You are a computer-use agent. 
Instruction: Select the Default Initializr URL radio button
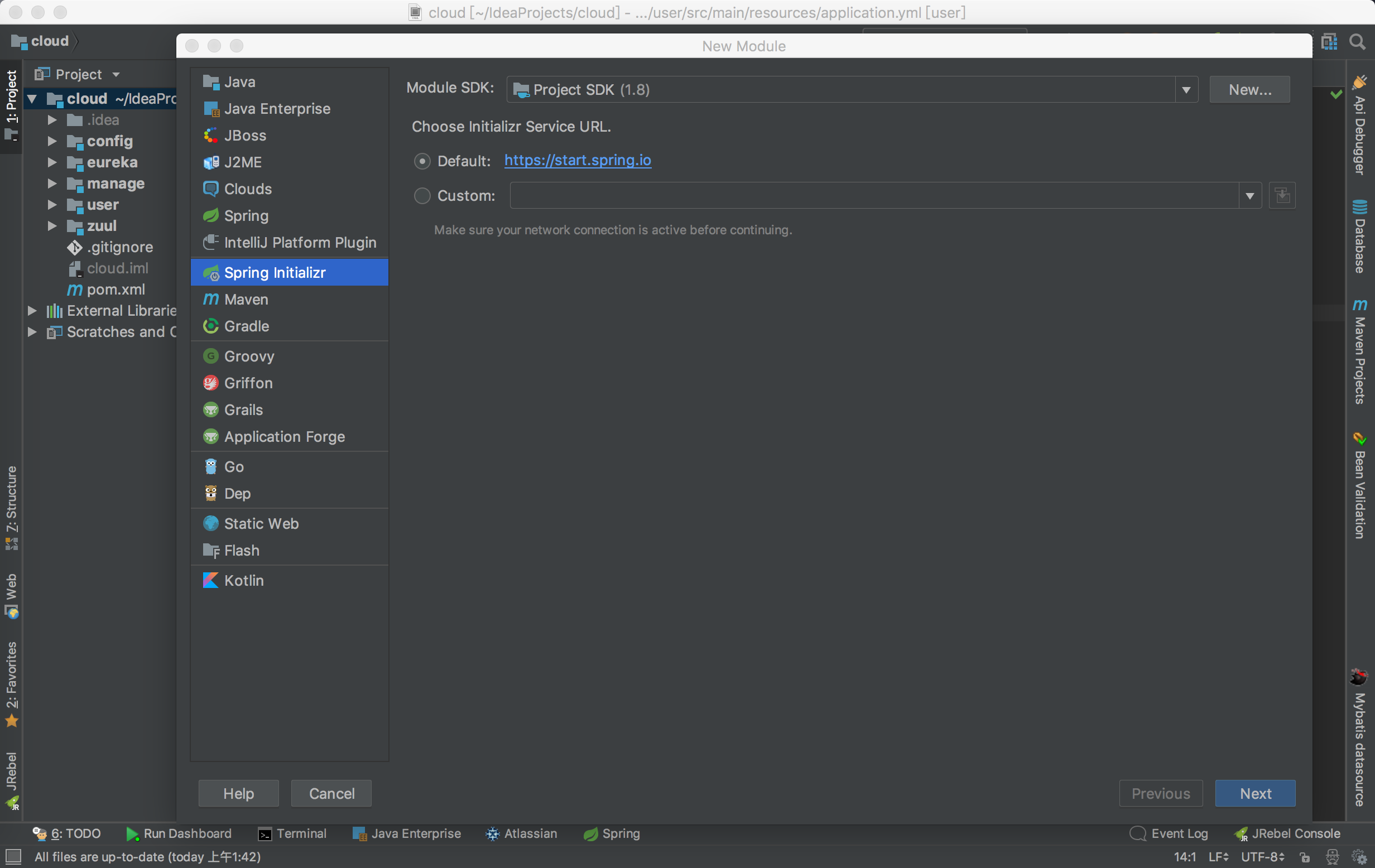[422, 162]
